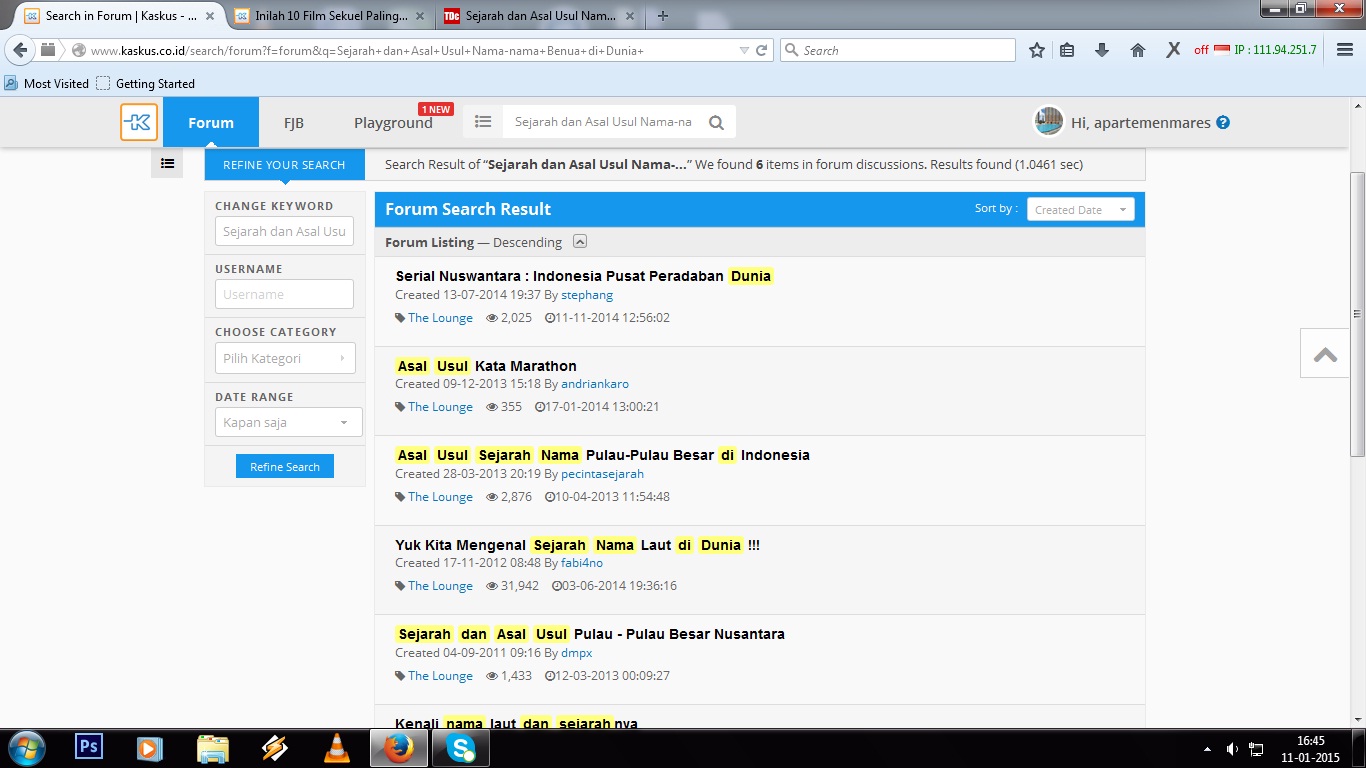Open the bookmarks list icon in toolbar
The width and height of the screenshot is (1366, 768).
click(x=1067, y=50)
